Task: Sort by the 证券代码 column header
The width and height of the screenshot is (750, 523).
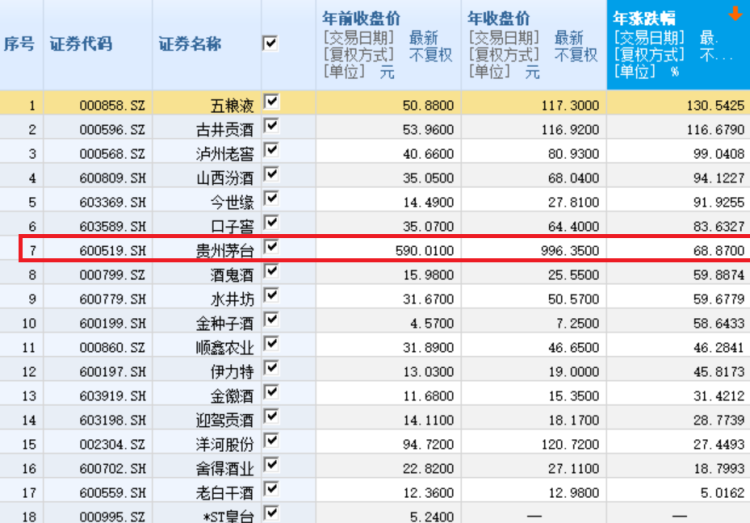Action: [x=81, y=44]
